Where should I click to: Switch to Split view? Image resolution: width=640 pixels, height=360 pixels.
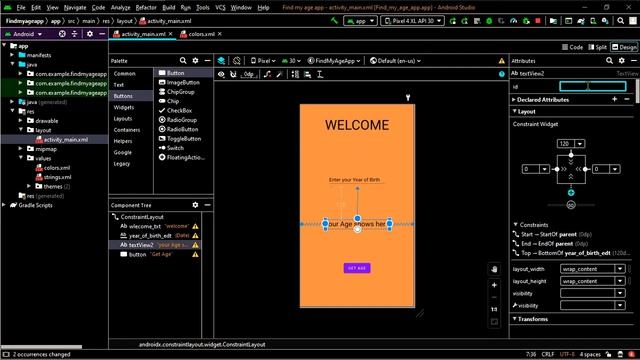coord(598,47)
